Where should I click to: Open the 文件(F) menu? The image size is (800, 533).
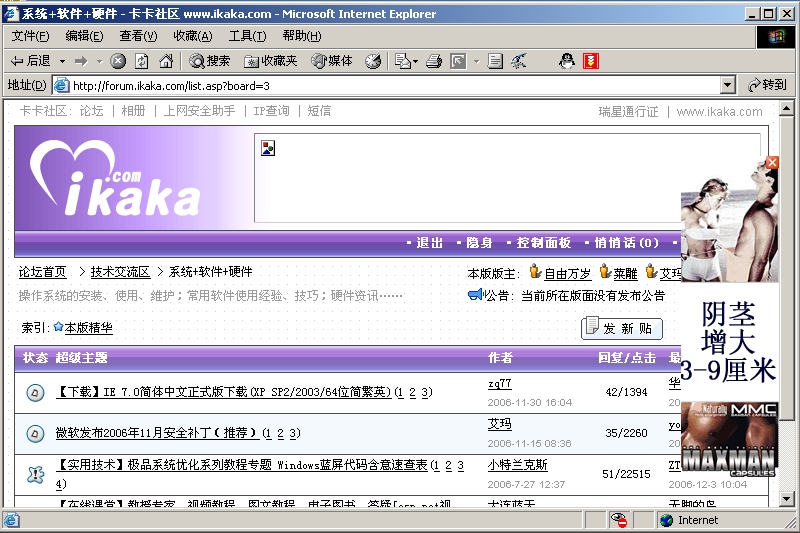(30, 36)
